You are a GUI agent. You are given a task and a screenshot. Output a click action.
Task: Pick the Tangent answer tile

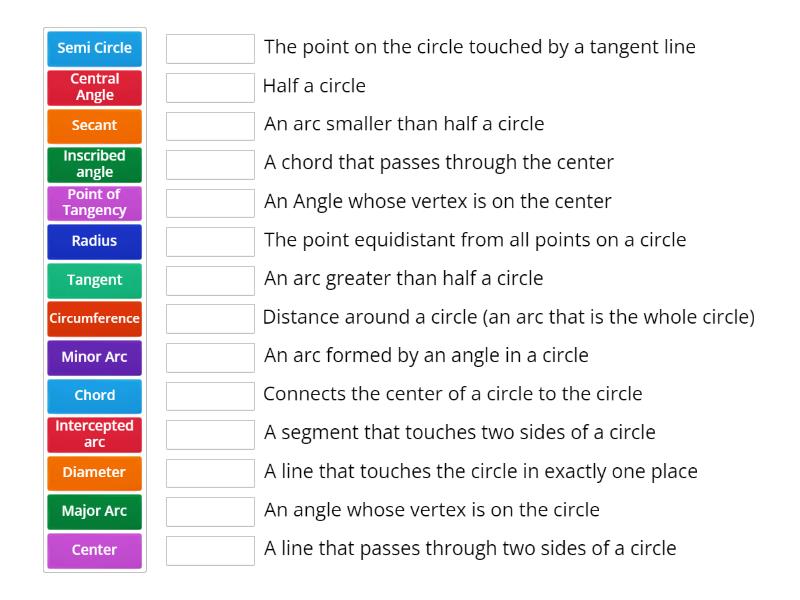[x=94, y=280]
